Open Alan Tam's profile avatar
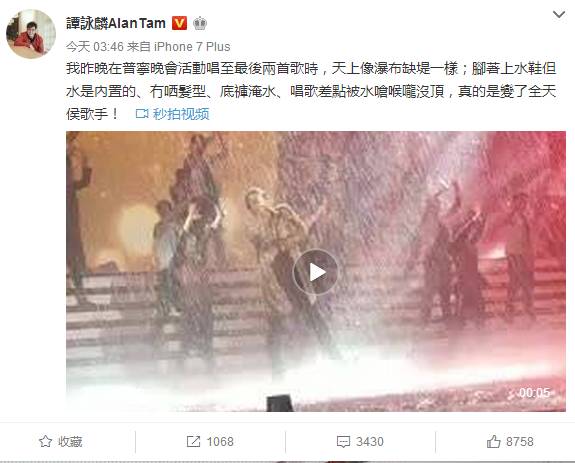This screenshot has height=463, width=575. tap(31, 34)
